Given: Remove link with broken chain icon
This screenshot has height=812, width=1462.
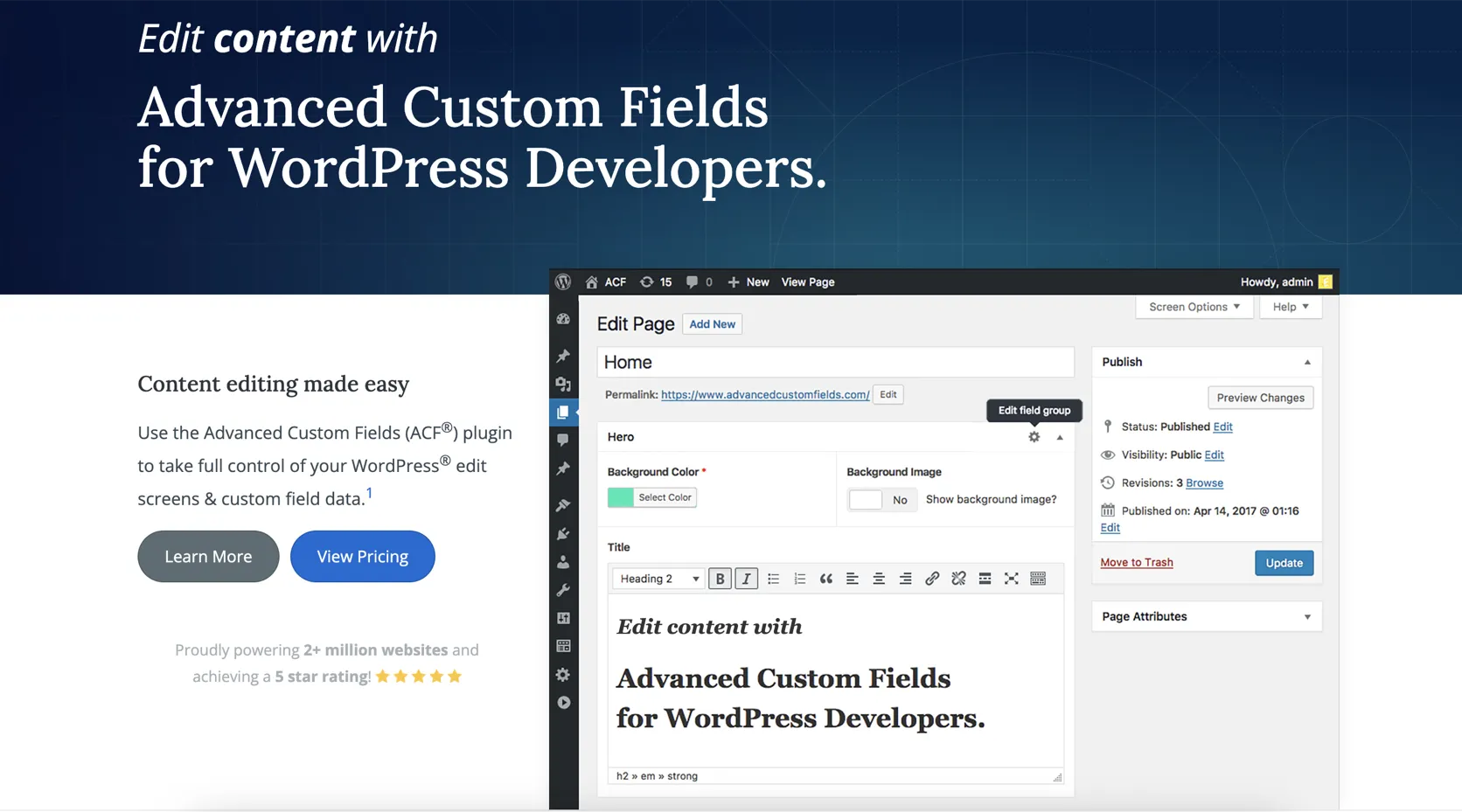Looking at the screenshot, I should (958, 579).
